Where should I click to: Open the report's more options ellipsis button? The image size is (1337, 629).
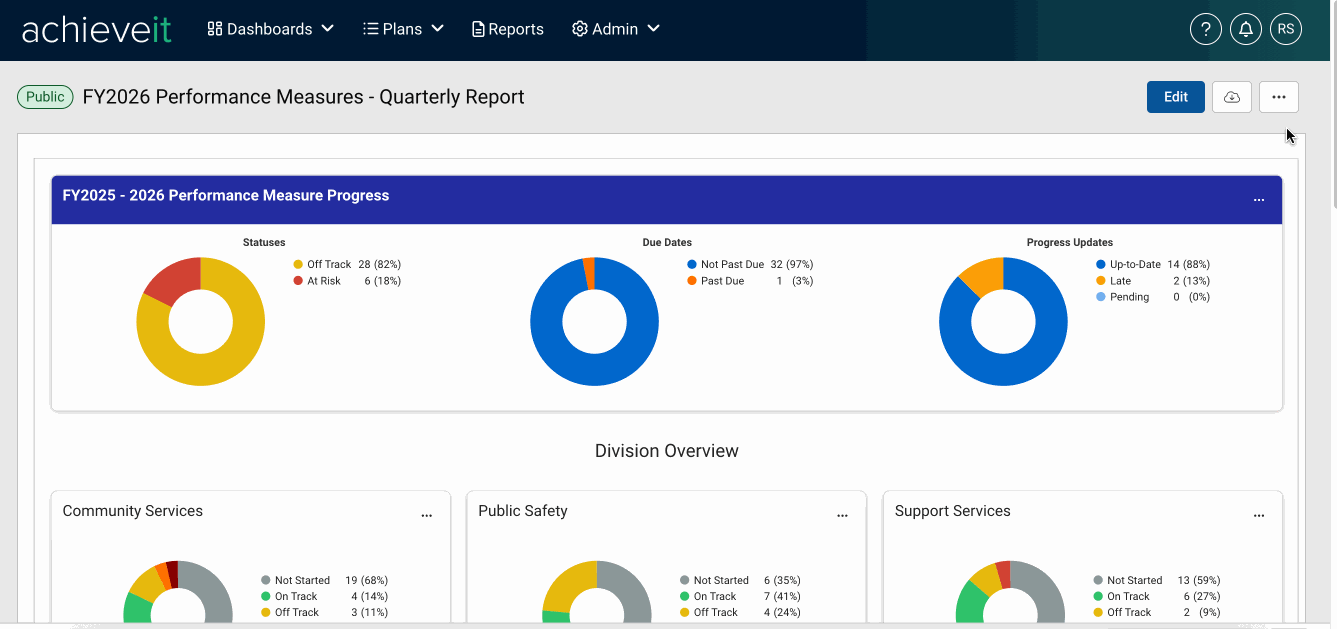click(1279, 97)
